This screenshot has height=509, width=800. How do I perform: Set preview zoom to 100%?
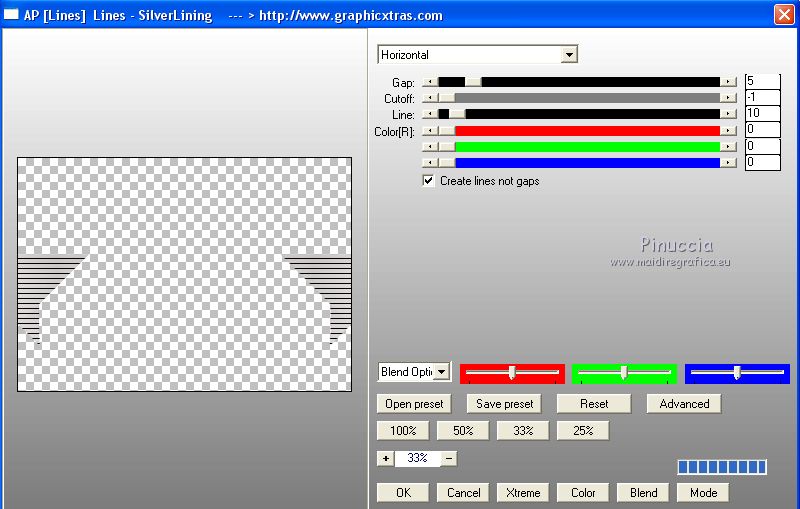tap(403, 430)
